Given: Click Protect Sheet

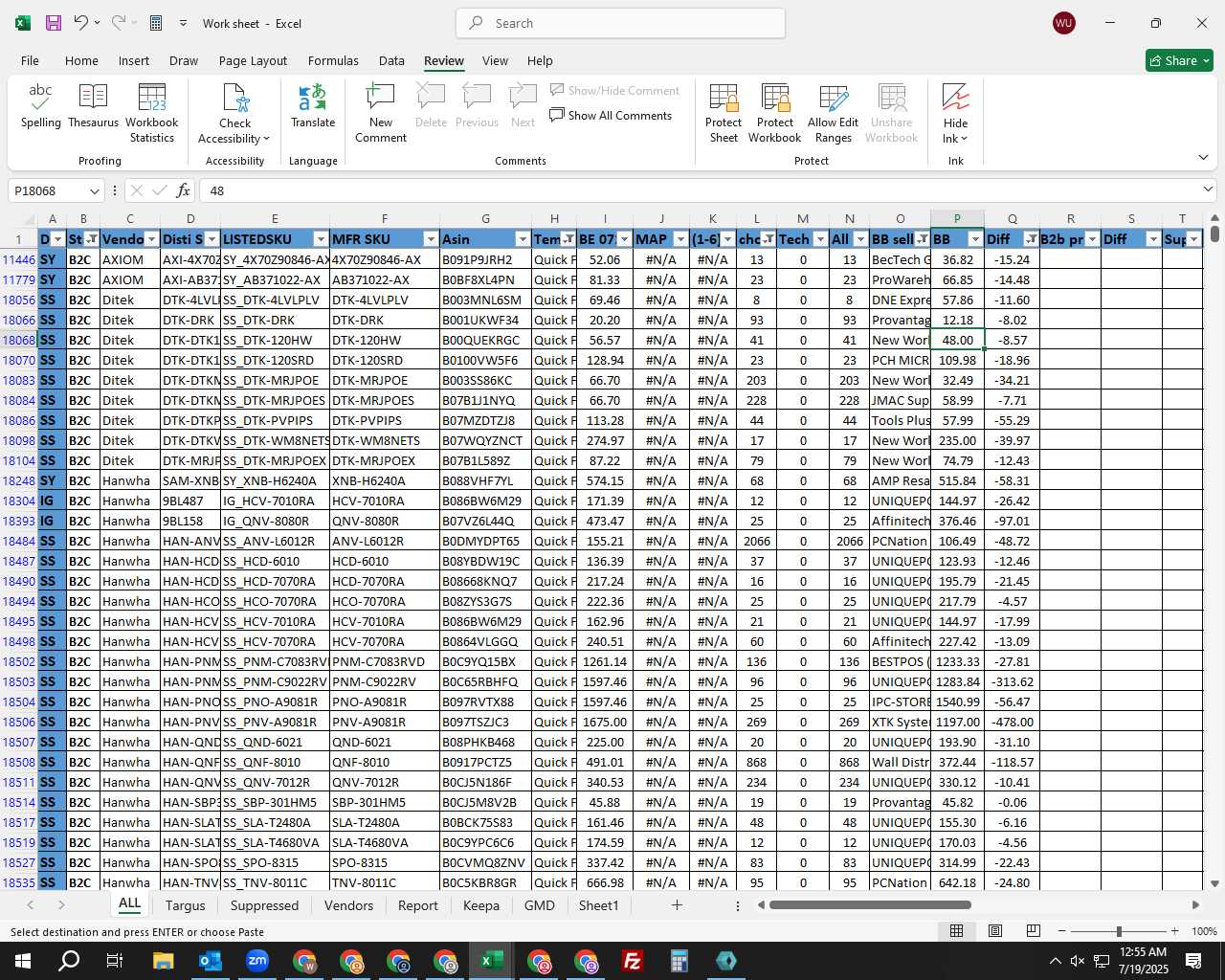Looking at the screenshot, I should coord(724,113).
